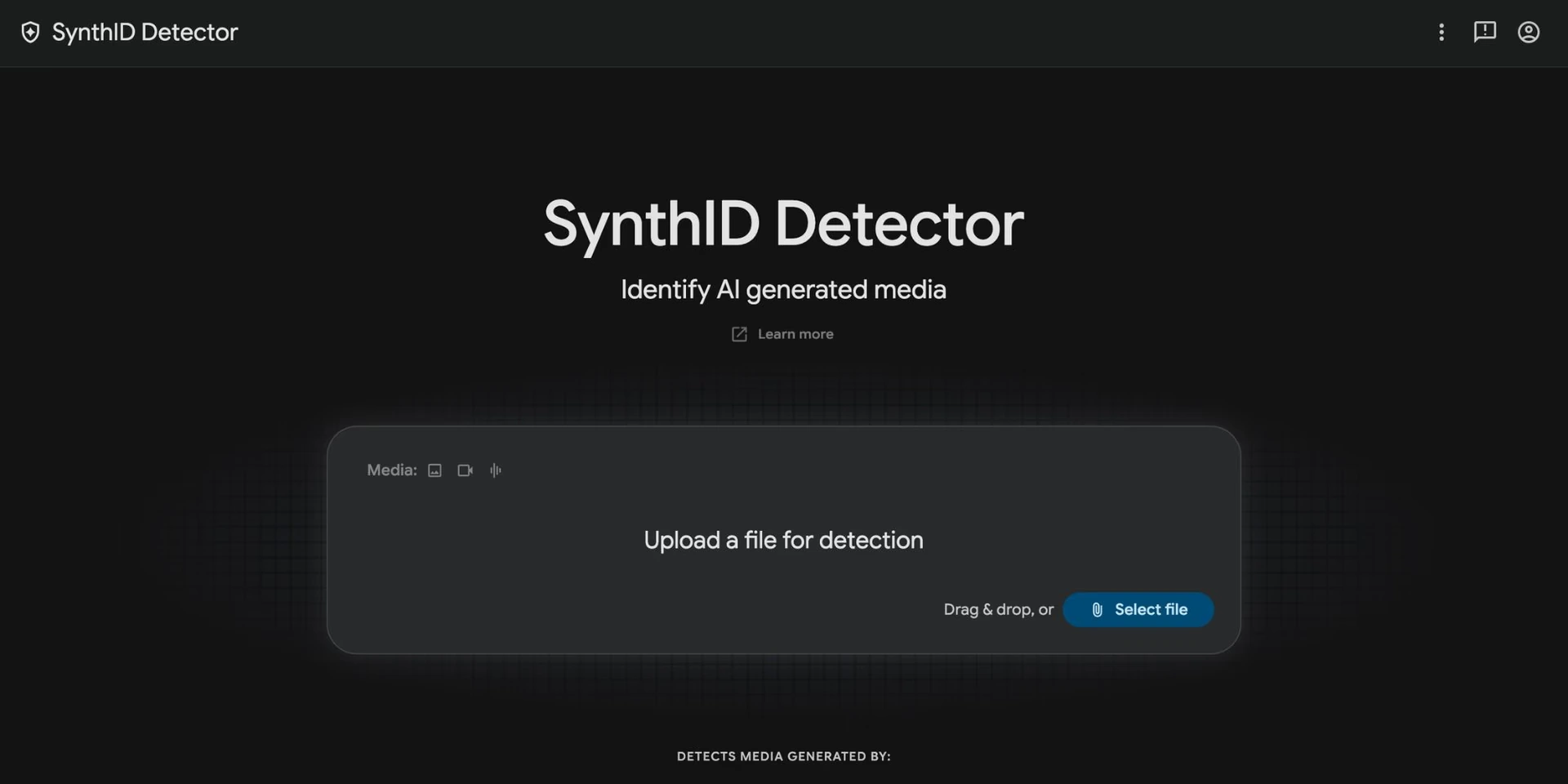The width and height of the screenshot is (1568, 784).
Task: Click the SynthID shield logo icon
Action: 30,33
